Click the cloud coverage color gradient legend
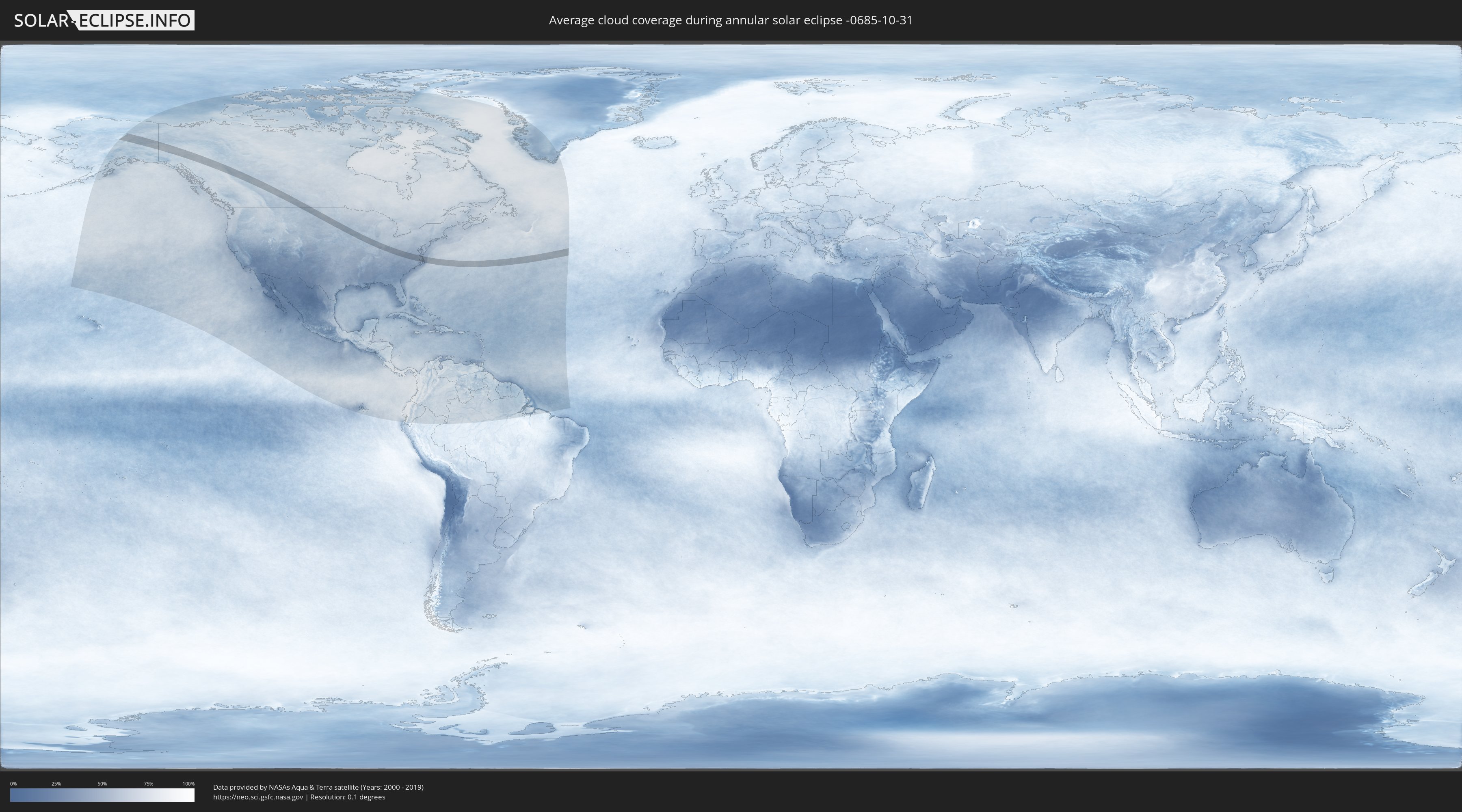 [x=102, y=795]
